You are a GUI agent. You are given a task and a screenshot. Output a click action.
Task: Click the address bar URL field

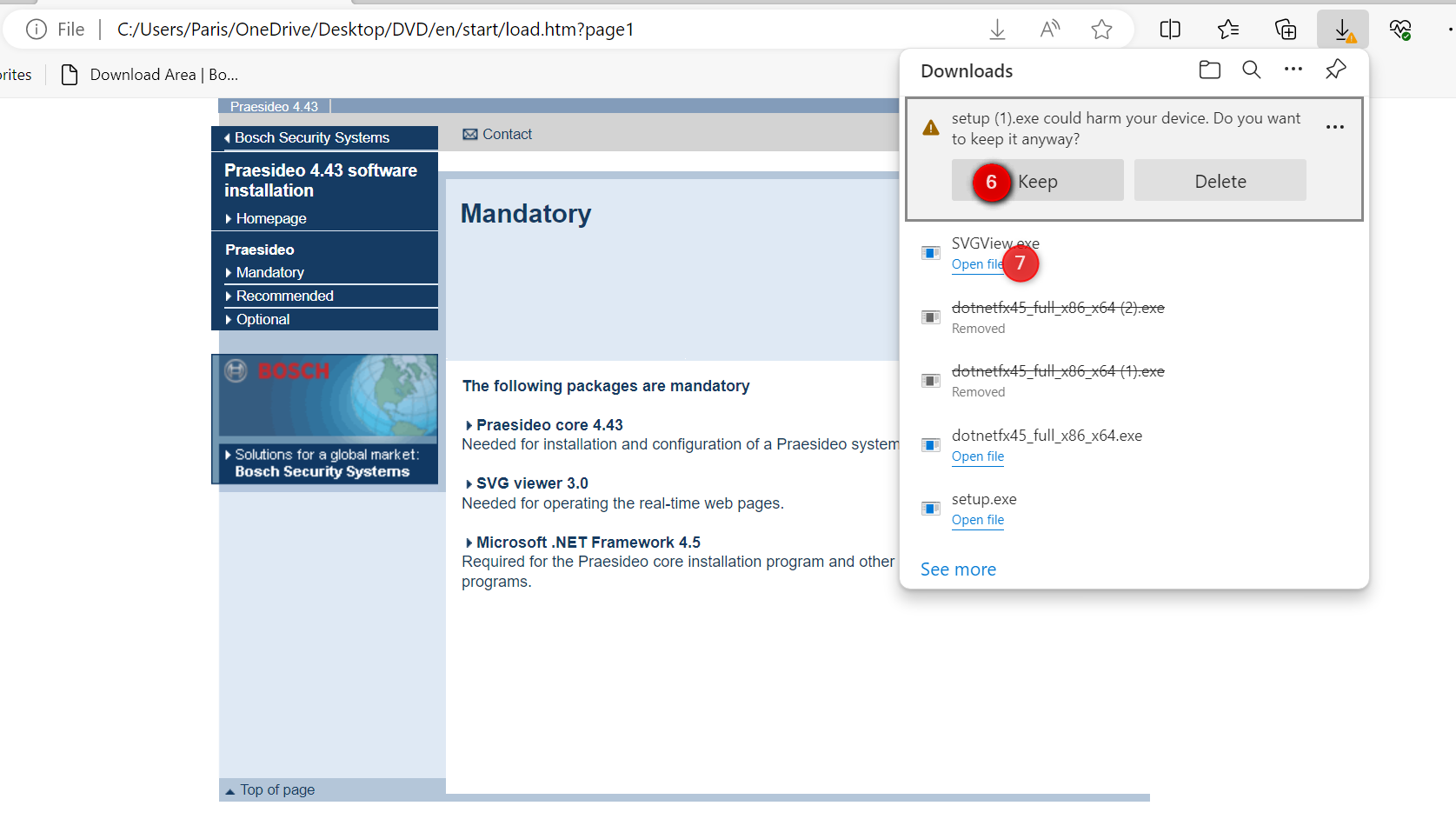click(522, 30)
